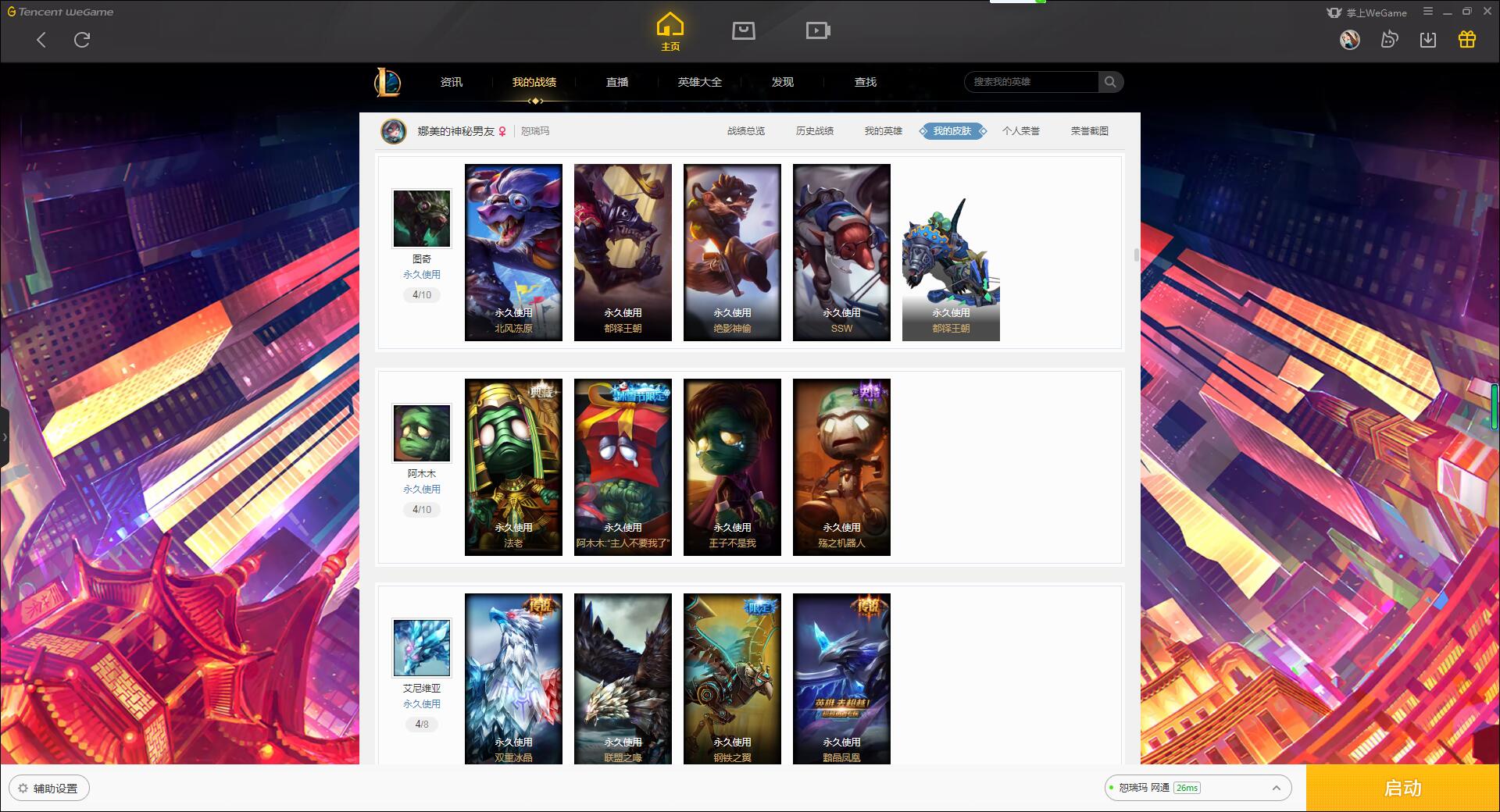Image resolution: width=1500 pixels, height=812 pixels.
Task: Open the 法老 skin card
Action: [x=513, y=467]
